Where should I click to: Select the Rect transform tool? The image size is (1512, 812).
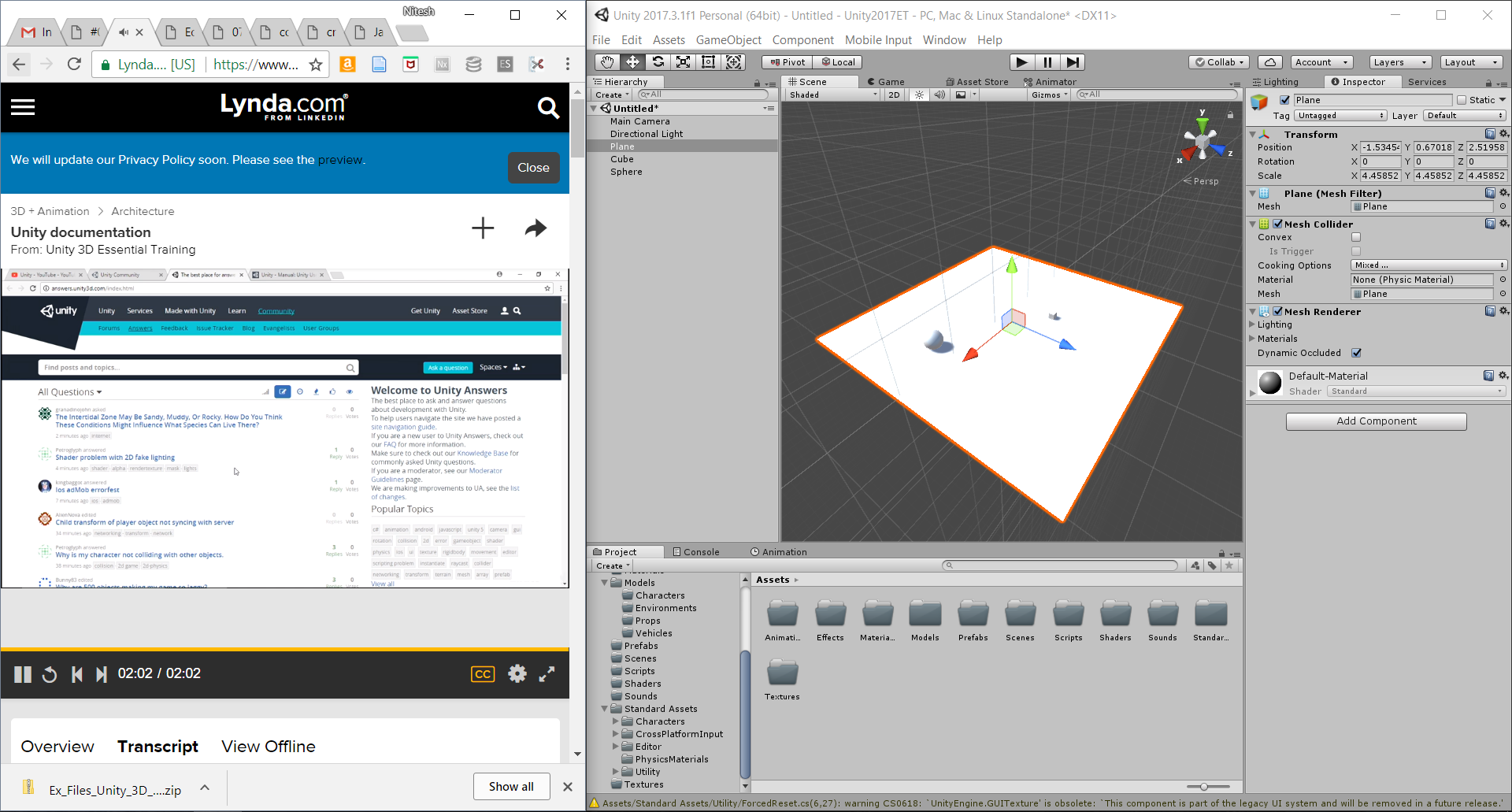pyautogui.click(x=708, y=62)
